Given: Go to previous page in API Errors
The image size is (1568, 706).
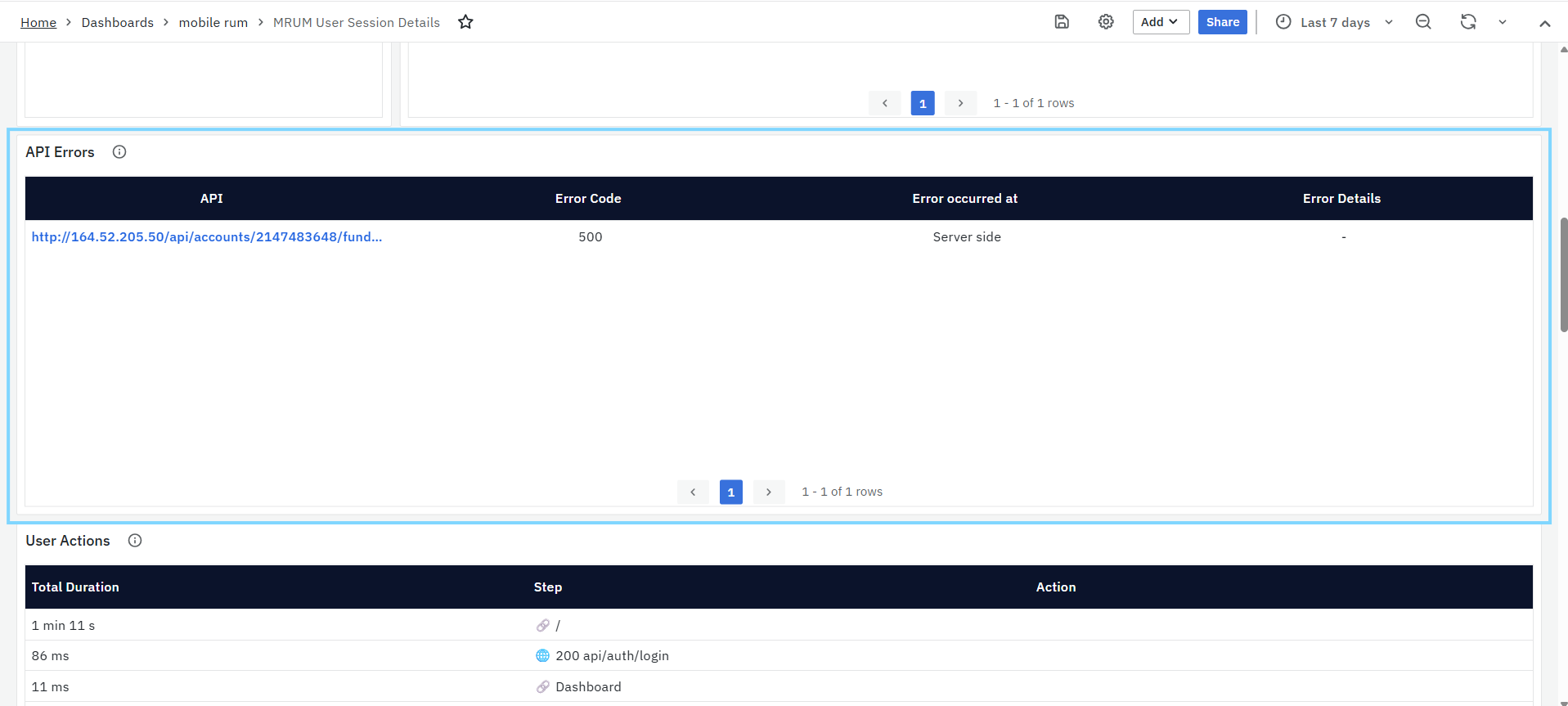Looking at the screenshot, I should [693, 492].
